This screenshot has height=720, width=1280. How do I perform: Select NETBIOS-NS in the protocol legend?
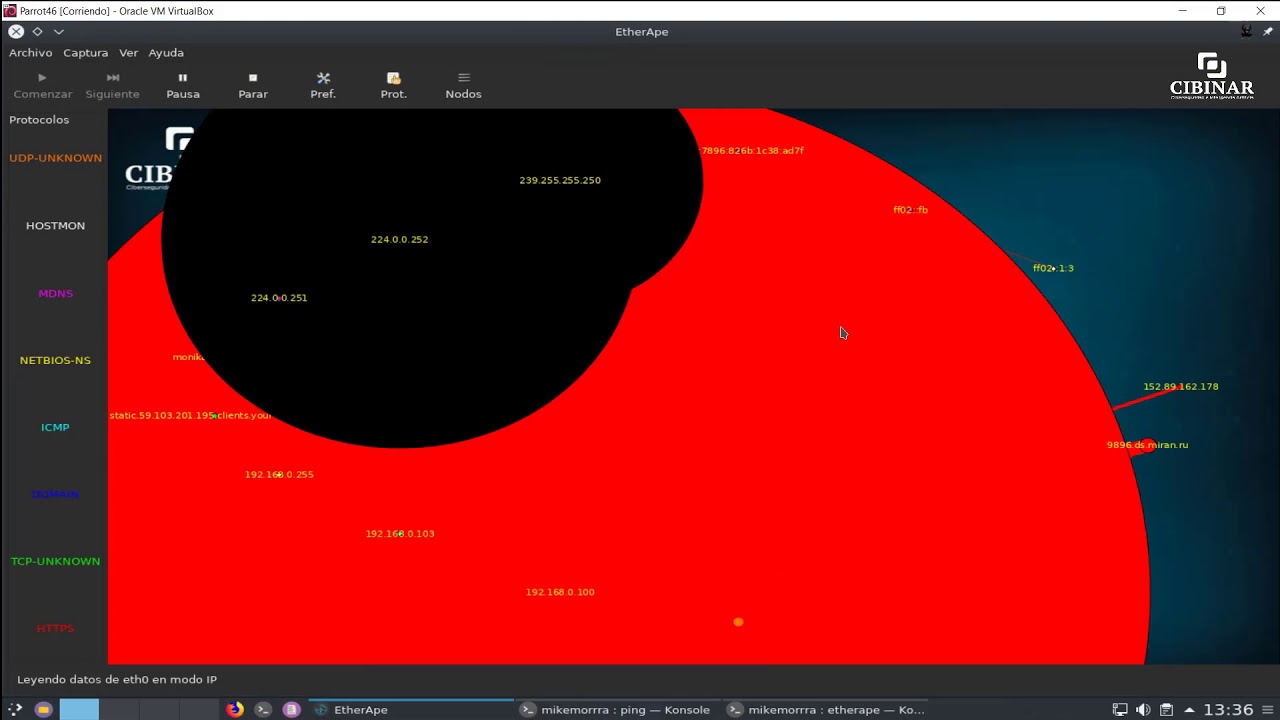(55, 360)
